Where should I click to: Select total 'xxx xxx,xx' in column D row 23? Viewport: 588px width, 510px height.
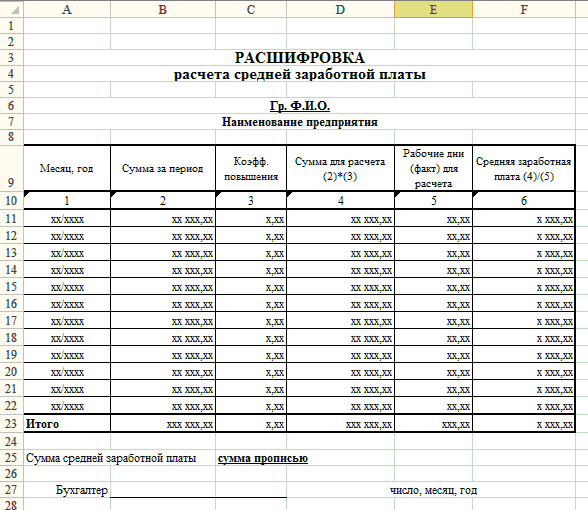pyautogui.click(x=340, y=424)
